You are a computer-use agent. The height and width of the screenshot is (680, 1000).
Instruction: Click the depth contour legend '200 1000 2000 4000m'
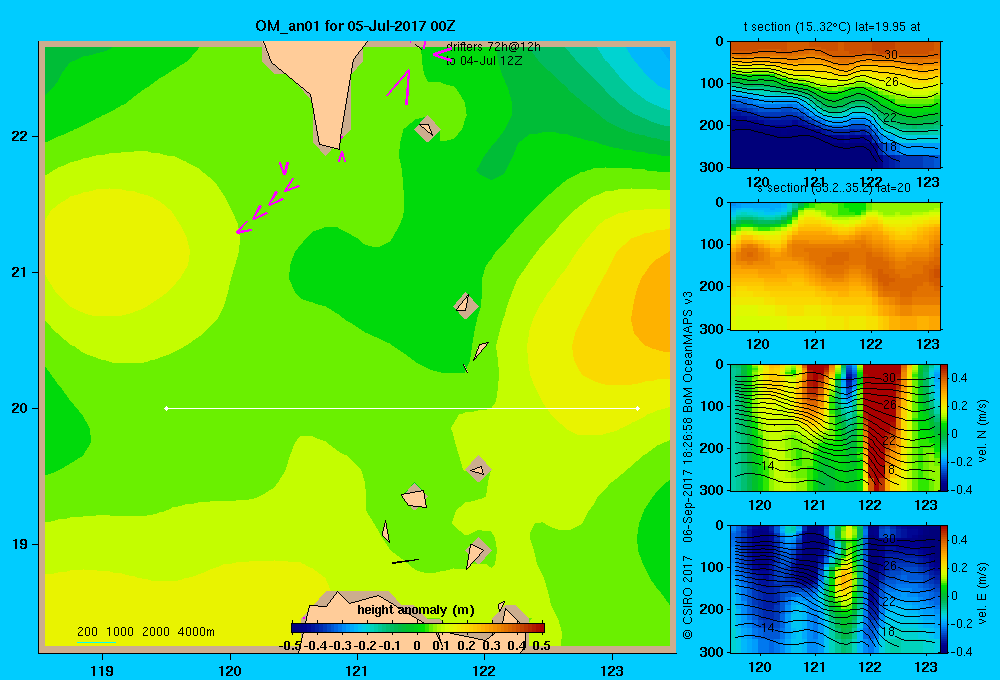145,632
